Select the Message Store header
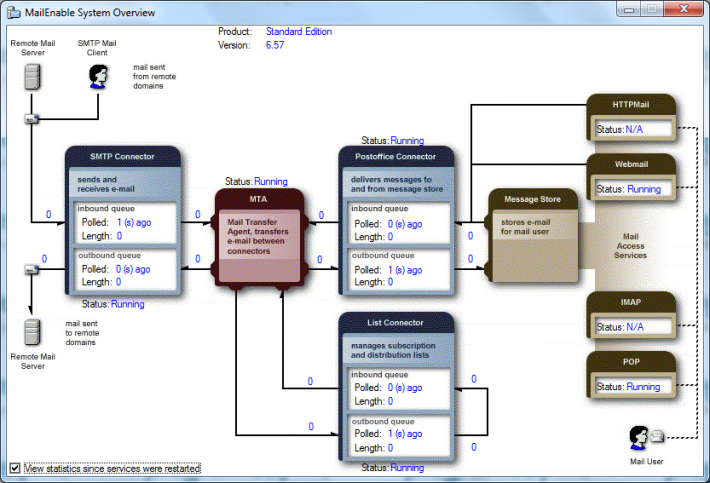Screen dimensions: 710x483 coord(532,199)
